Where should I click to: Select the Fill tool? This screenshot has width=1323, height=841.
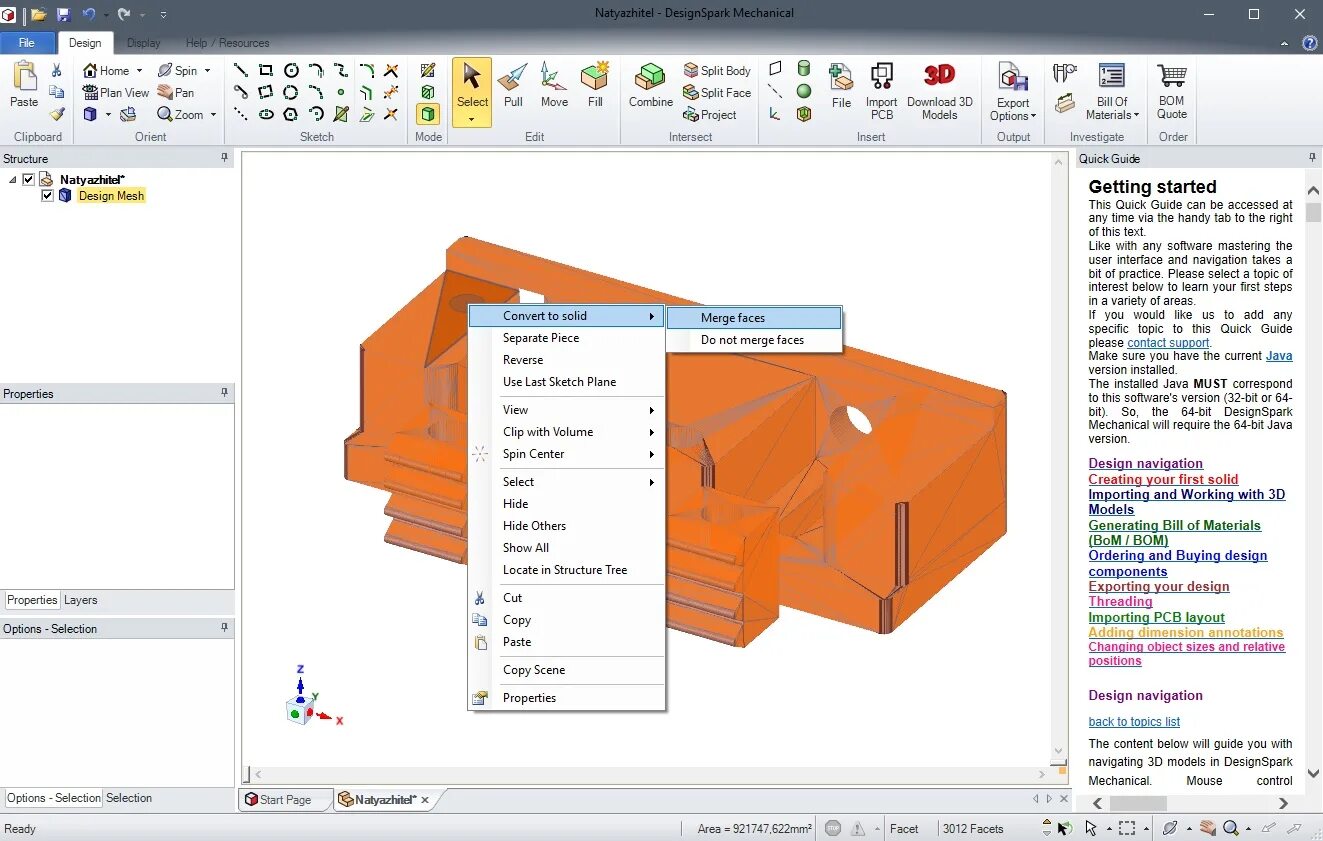(x=595, y=85)
